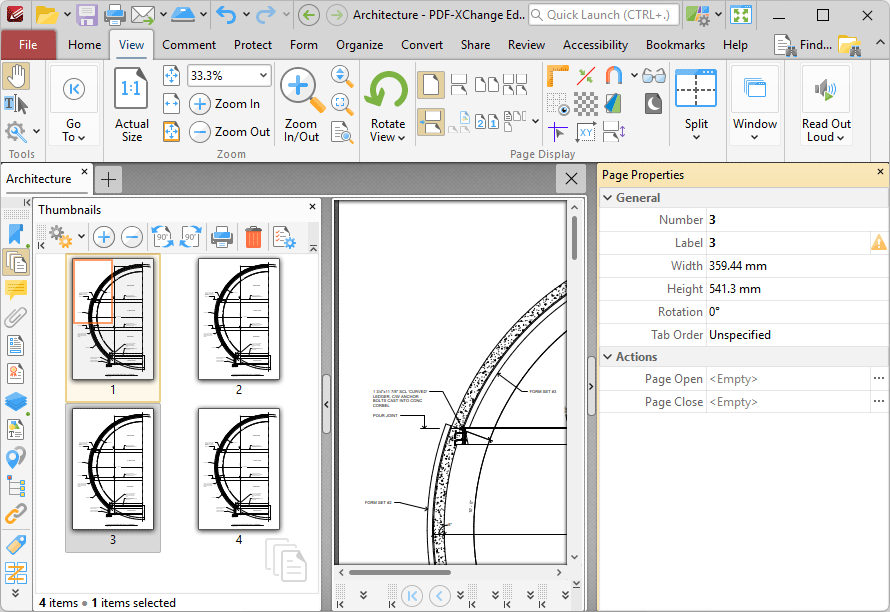Click the Undo icon
The image size is (890, 612).
226,15
